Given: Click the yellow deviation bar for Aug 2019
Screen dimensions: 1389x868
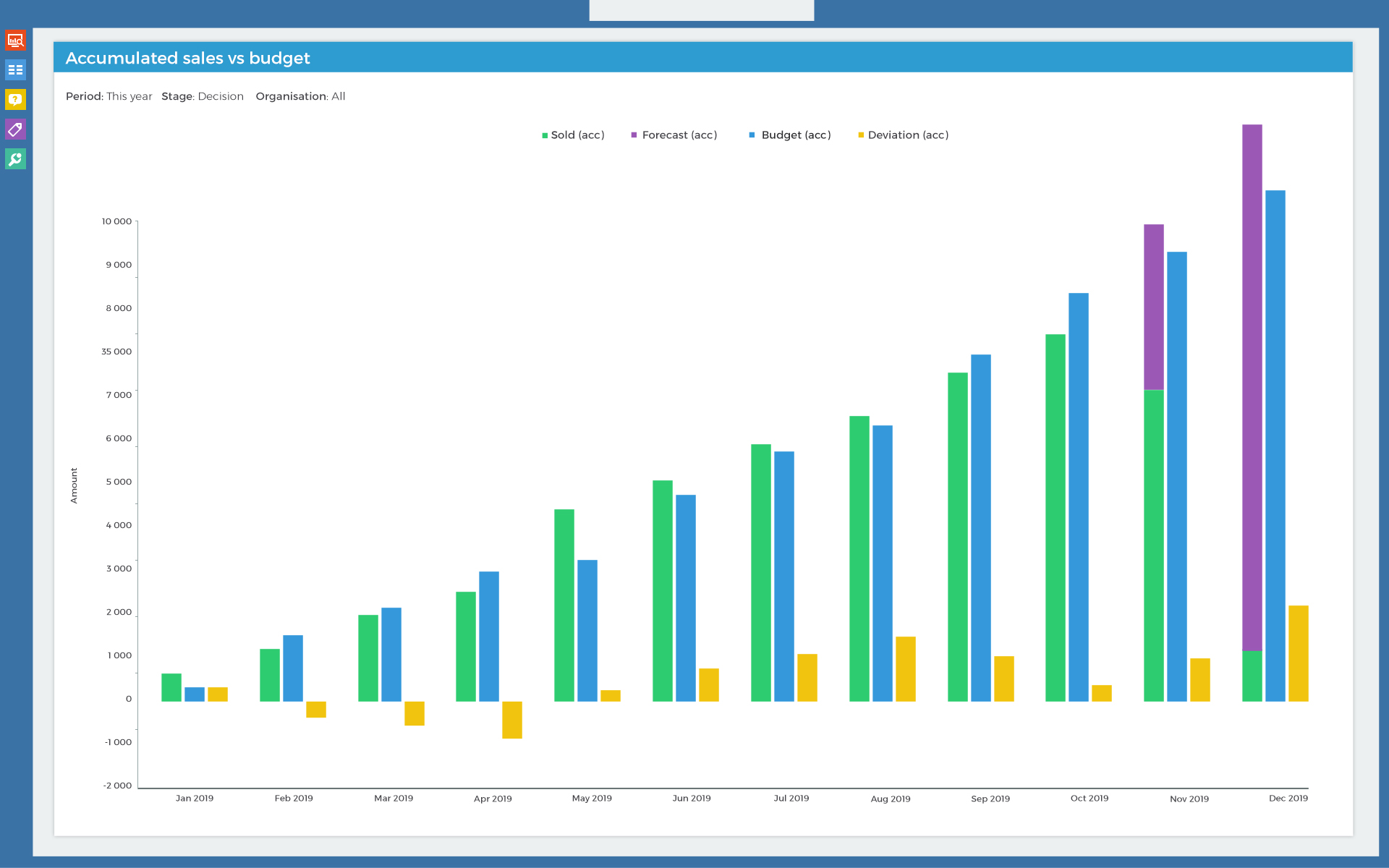Looking at the screenshot, I should tap(905, 669).
